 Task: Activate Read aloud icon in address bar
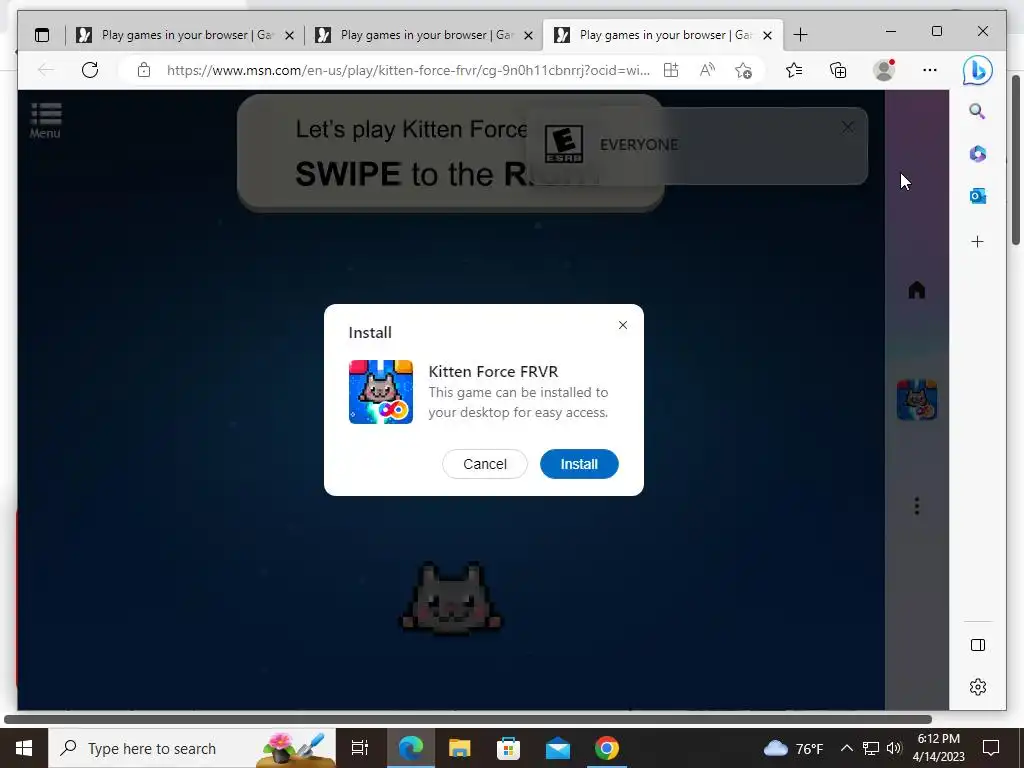[707, 70]
